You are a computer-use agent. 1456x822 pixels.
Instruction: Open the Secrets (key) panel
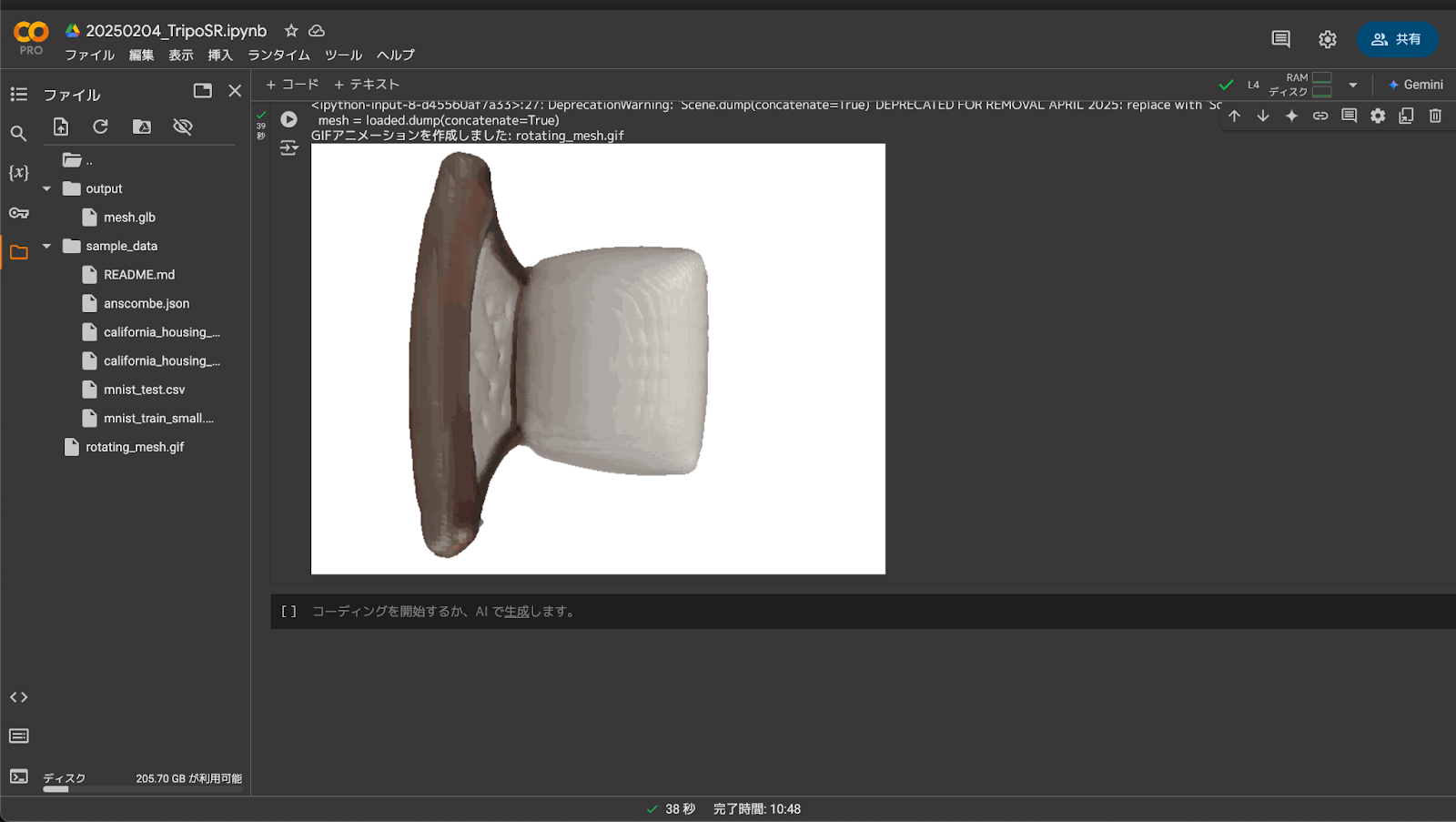point(18,212)
